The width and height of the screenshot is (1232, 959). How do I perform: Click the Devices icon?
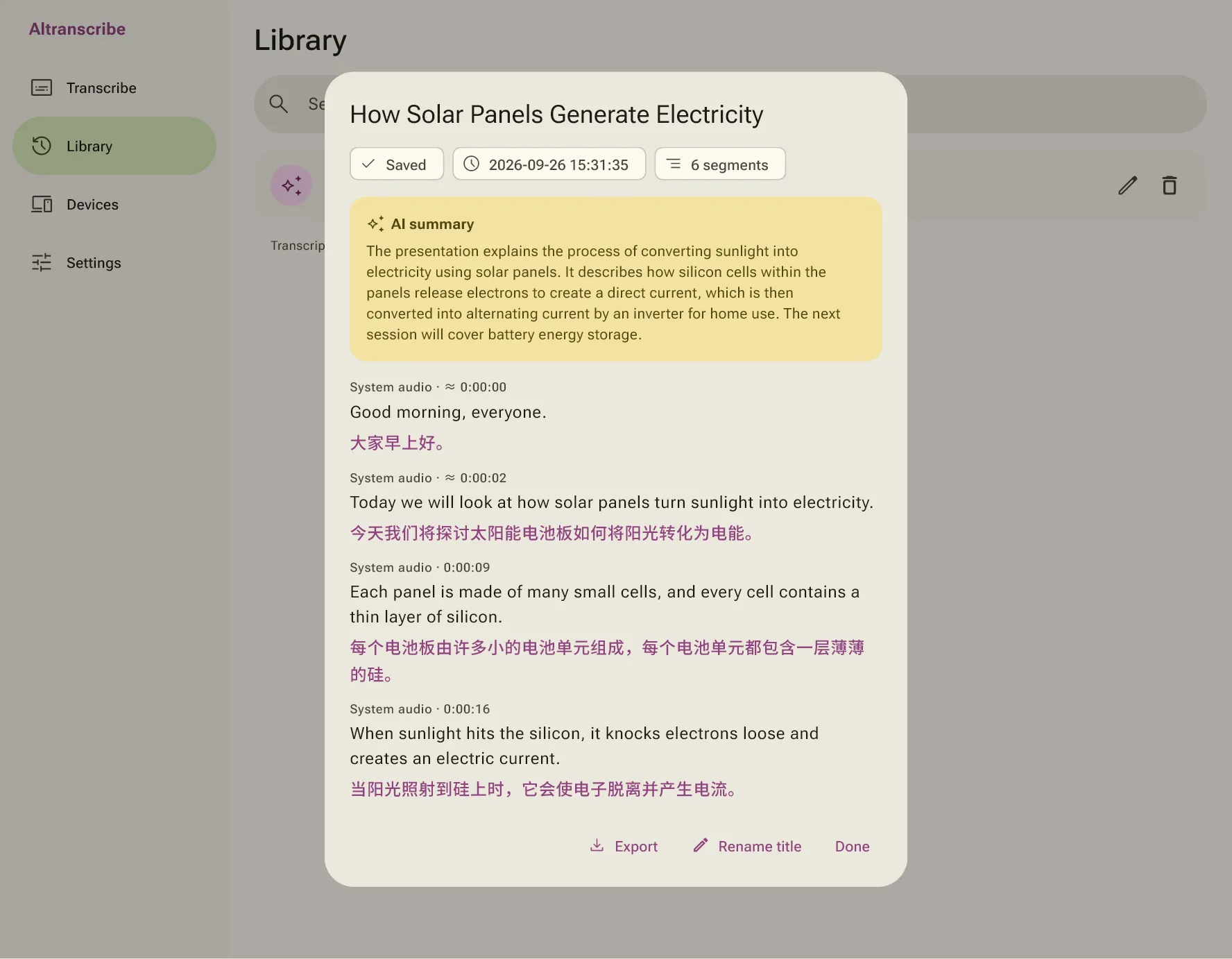[42, 204]
